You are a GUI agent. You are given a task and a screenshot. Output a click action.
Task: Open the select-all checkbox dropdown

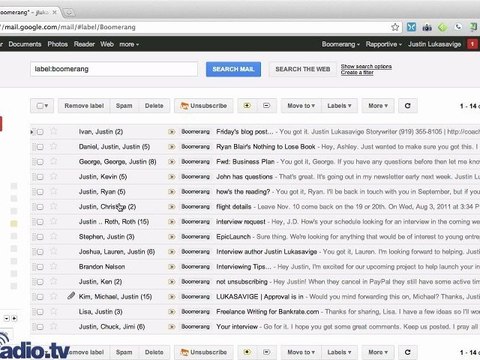[x=42, y=106]
